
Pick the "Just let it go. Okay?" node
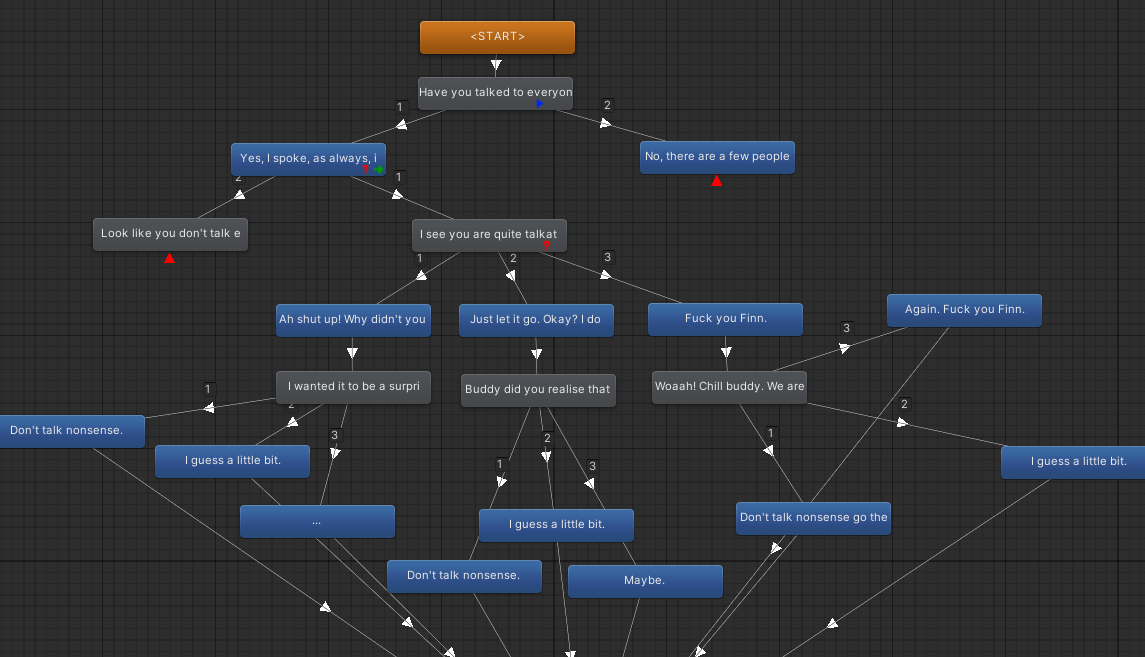(536, 320)
